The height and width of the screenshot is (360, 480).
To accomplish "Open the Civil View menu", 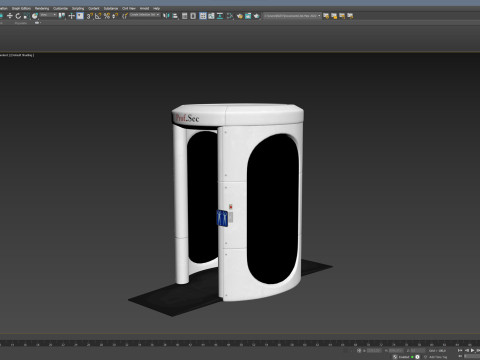I will click(129, 8).
